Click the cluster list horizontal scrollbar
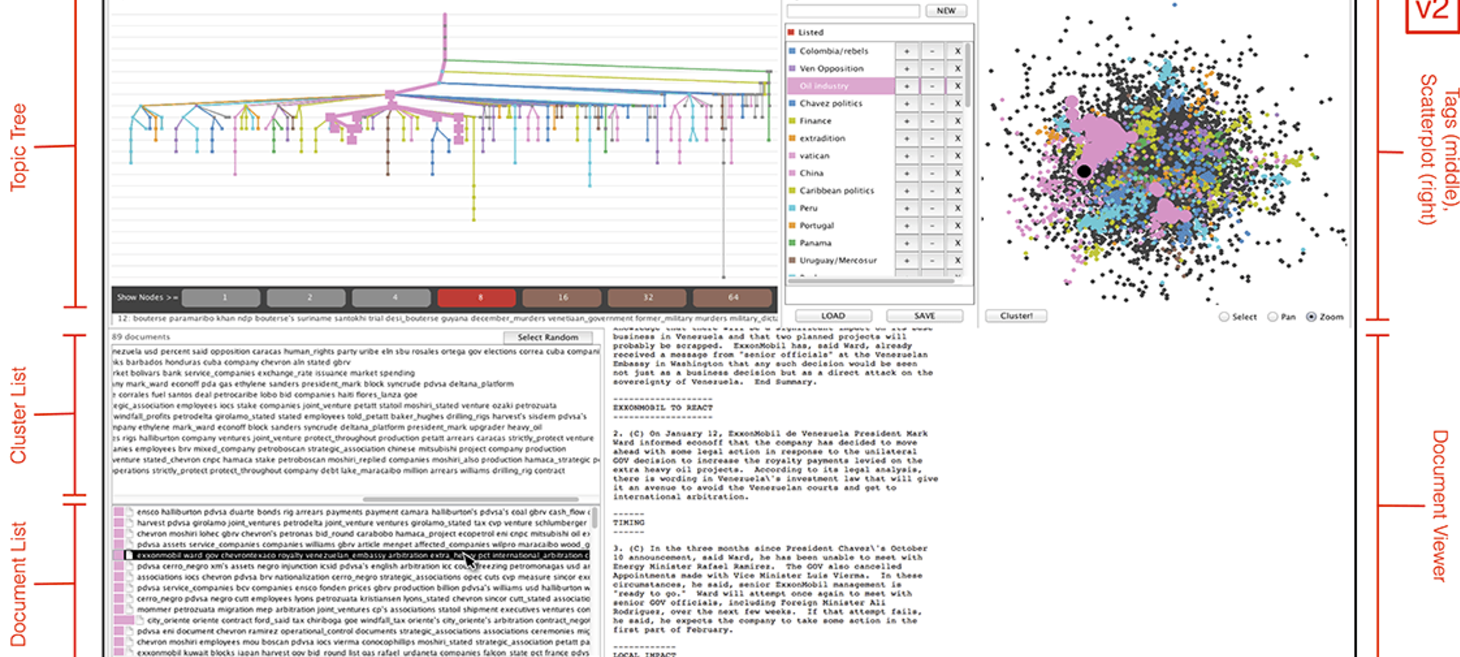 [470, 499]
